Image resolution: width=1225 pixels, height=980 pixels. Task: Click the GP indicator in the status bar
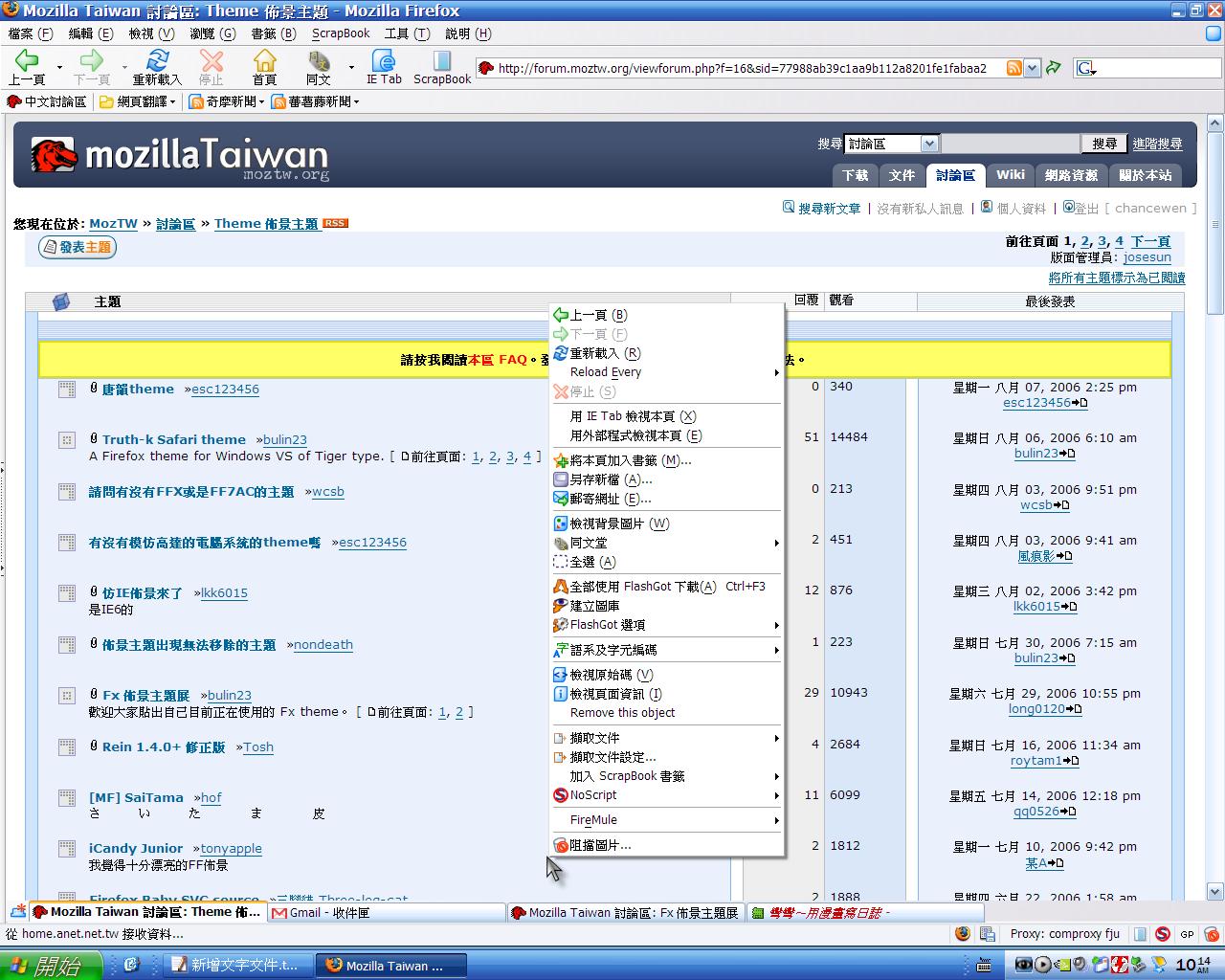1187,934
